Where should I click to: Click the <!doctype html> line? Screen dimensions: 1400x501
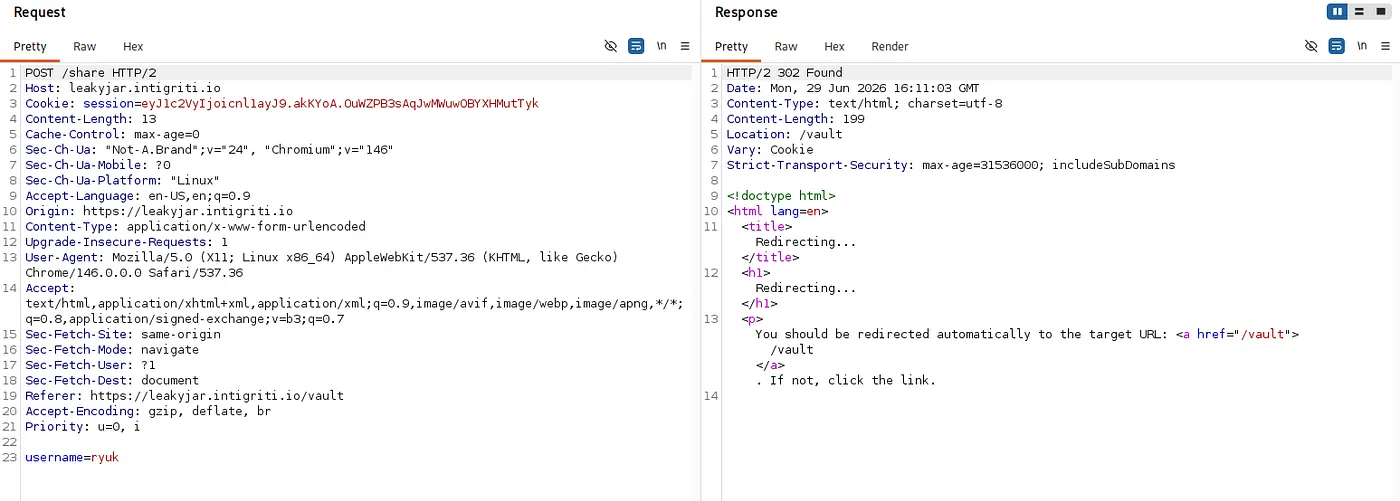point(781,196)
